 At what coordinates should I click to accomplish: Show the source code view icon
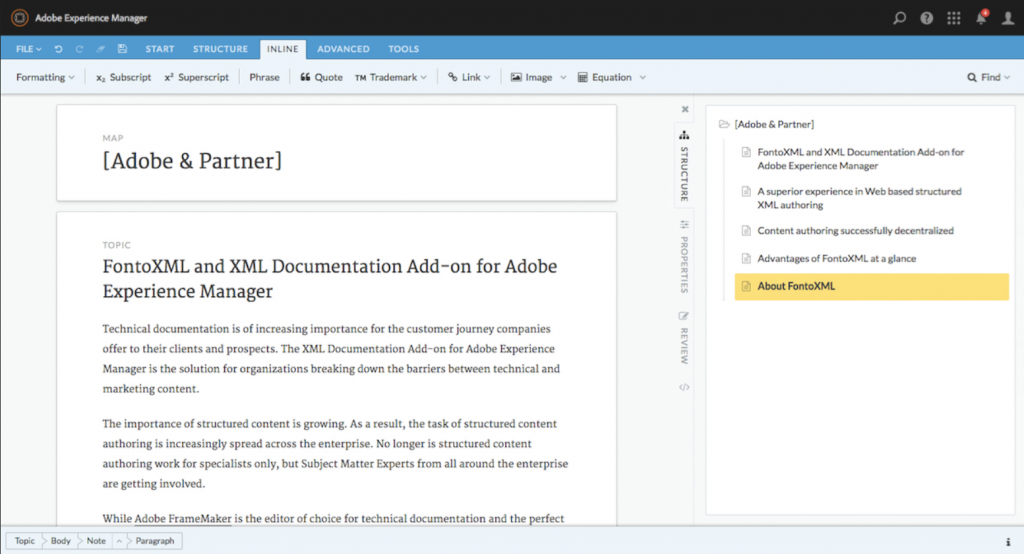point(685,387)
